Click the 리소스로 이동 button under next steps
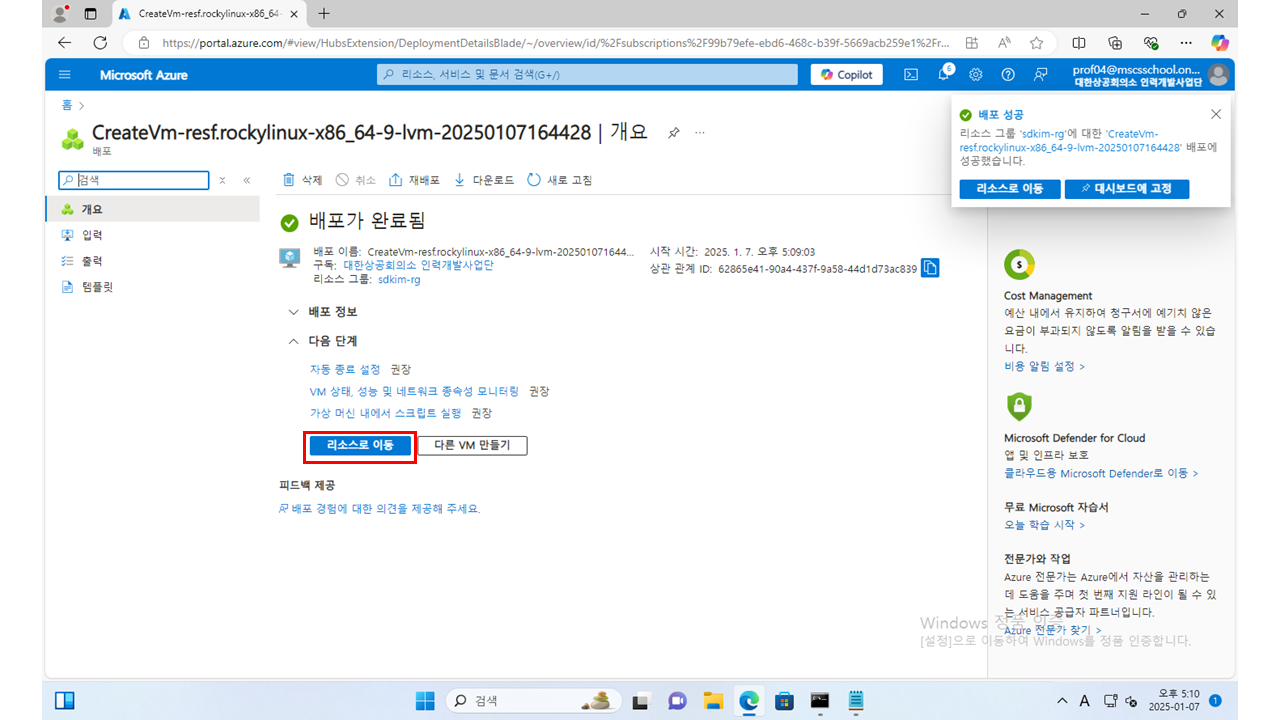 tap(360, 445)
